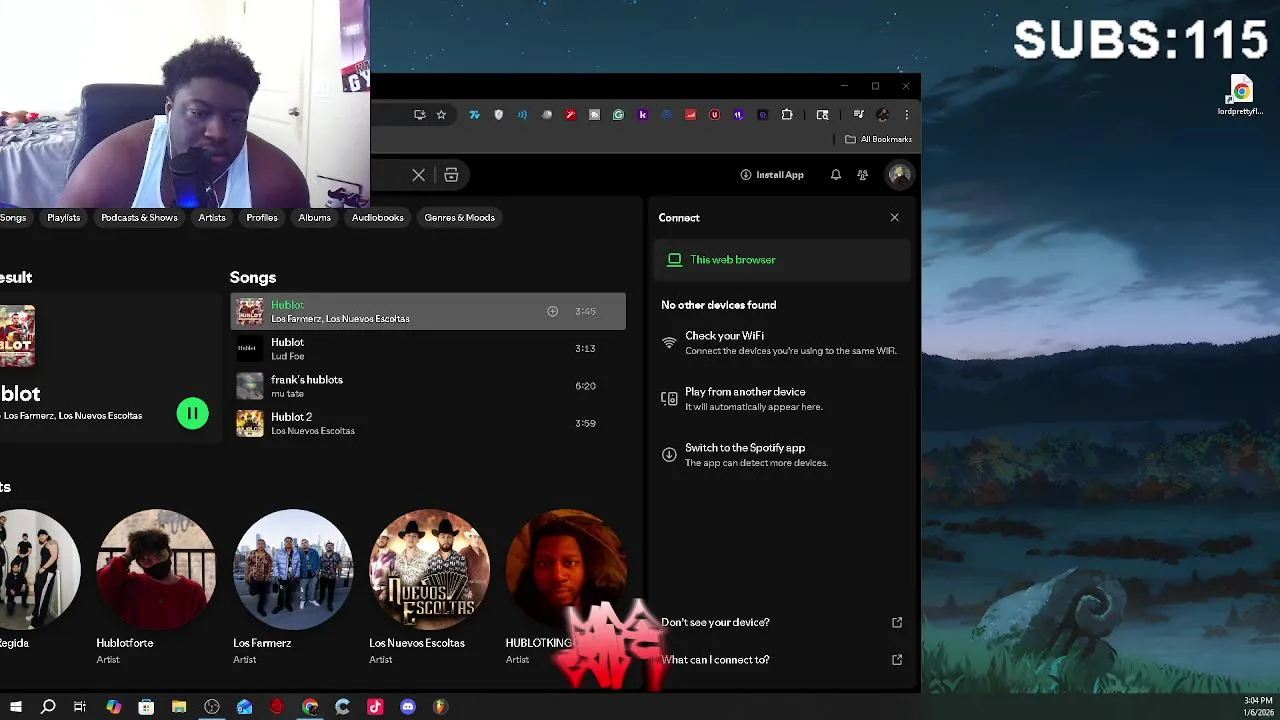Open the Friend Activity icon
Image resolution: width=1280 pixels, height=720 pixels.
point(863,175)
